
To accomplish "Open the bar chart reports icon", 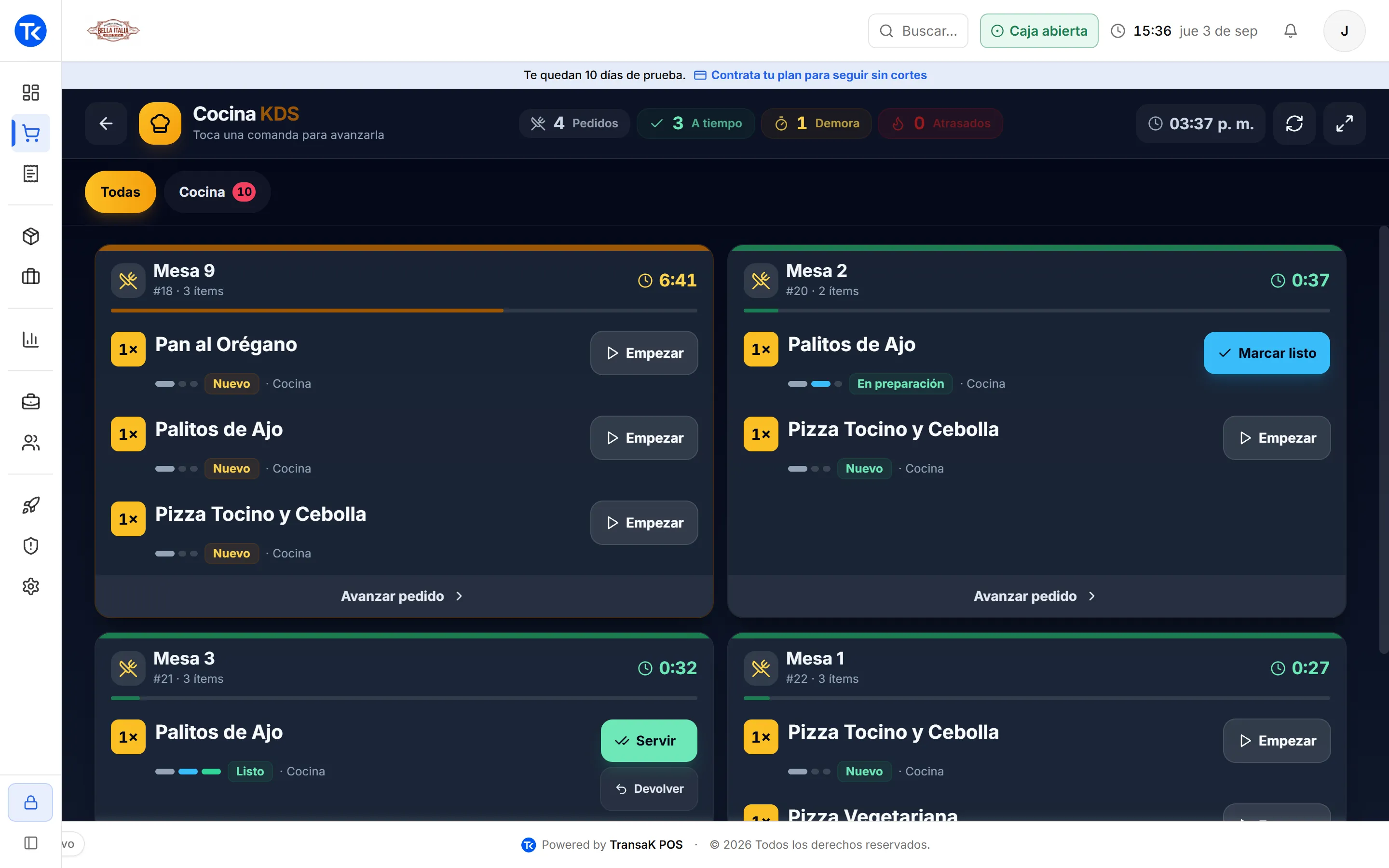I will coord(30,339).
